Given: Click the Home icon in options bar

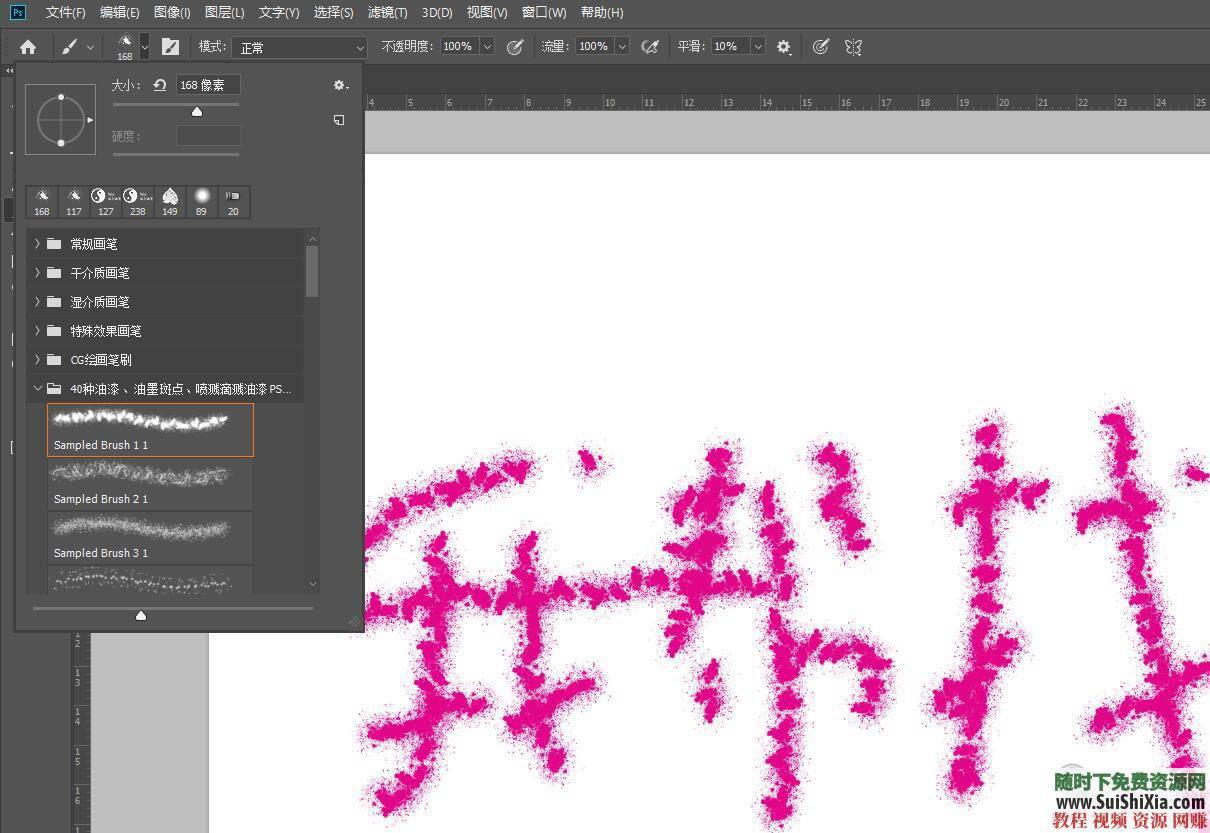Looking at the screenshot, I should coord(28,47).
